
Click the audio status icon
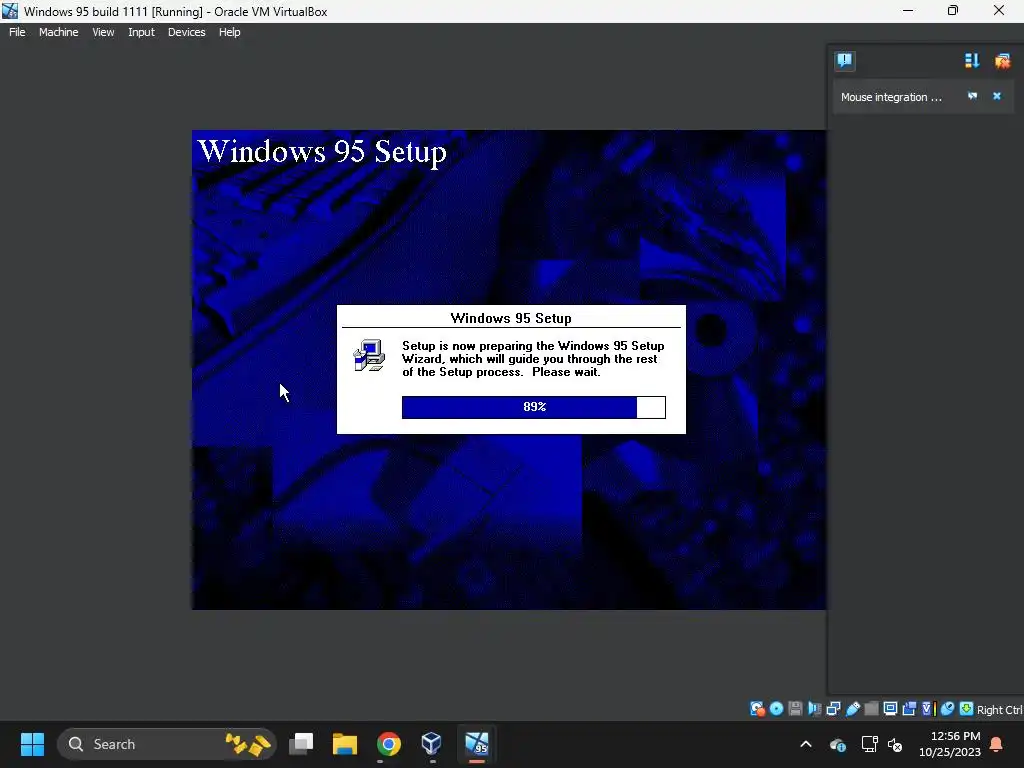click(814, 709)
